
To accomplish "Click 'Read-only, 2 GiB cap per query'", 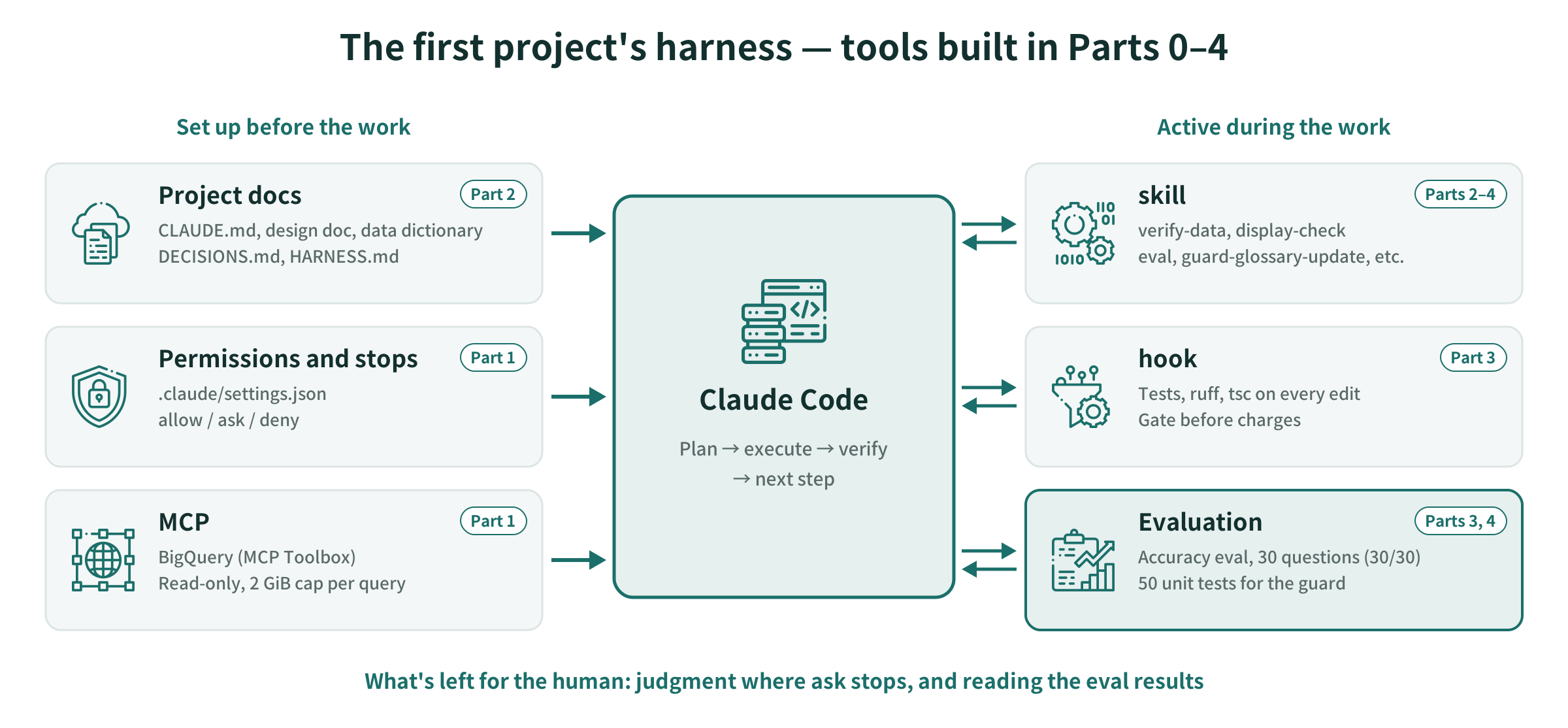I will [282, 584].
